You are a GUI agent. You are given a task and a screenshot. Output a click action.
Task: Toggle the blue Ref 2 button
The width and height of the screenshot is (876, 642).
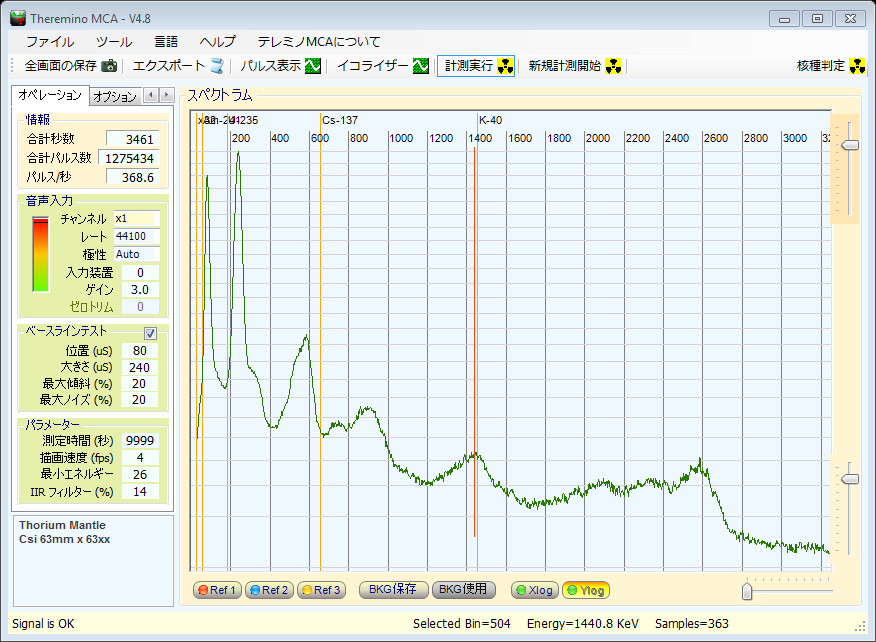[269, 590]
